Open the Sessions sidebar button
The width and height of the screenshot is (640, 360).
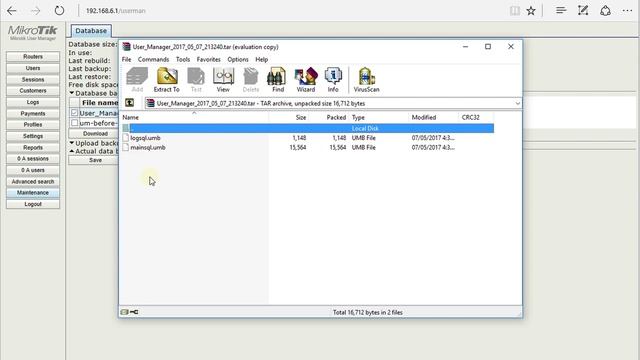pos(33,80)
